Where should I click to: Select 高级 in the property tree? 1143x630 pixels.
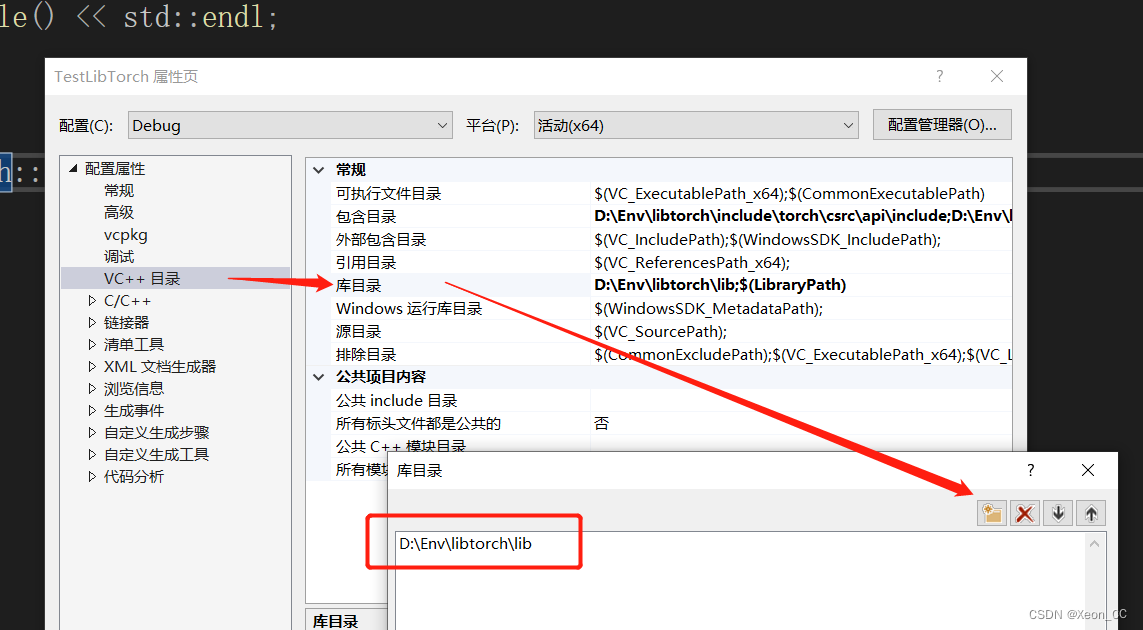coord(119,212)
